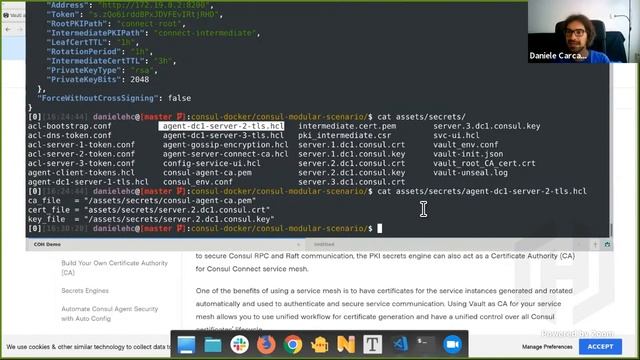The width and height of the screenshot is (640, 360).
Task: Select the COH Demo terminal tab
Action: pyautogui.click(x=165, y=244)
